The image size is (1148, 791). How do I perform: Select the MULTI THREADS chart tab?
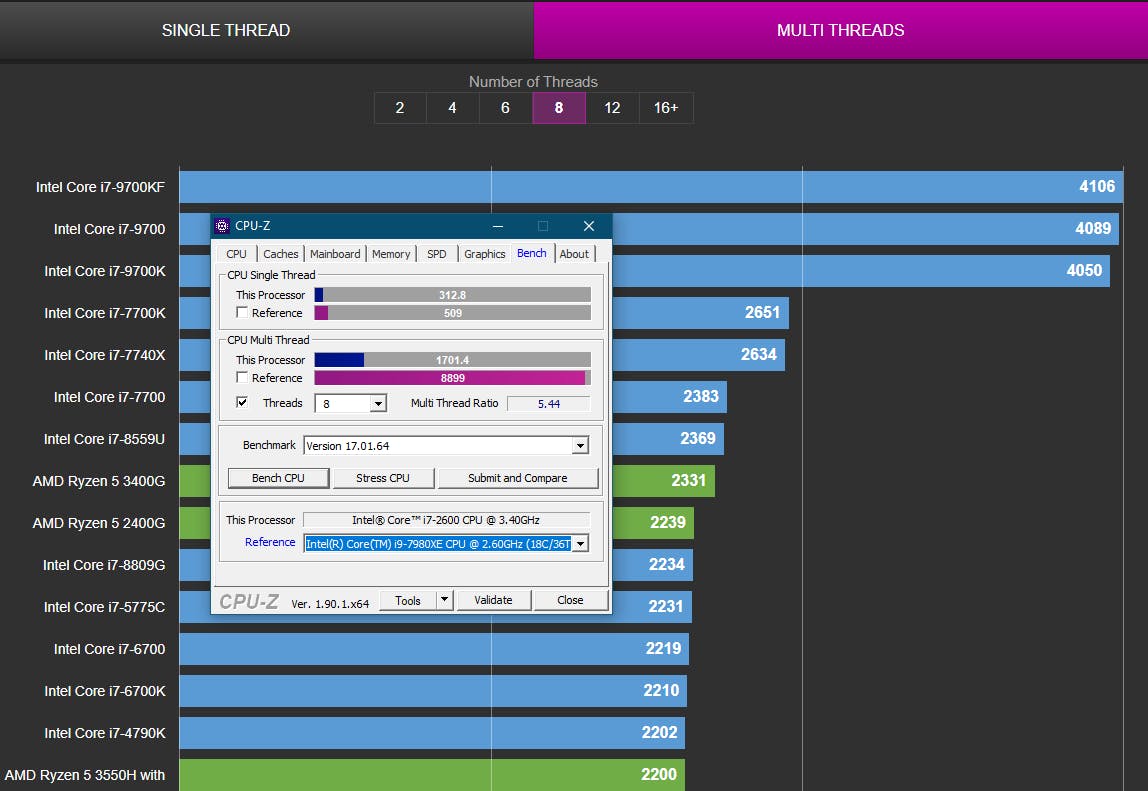point(840,30)
